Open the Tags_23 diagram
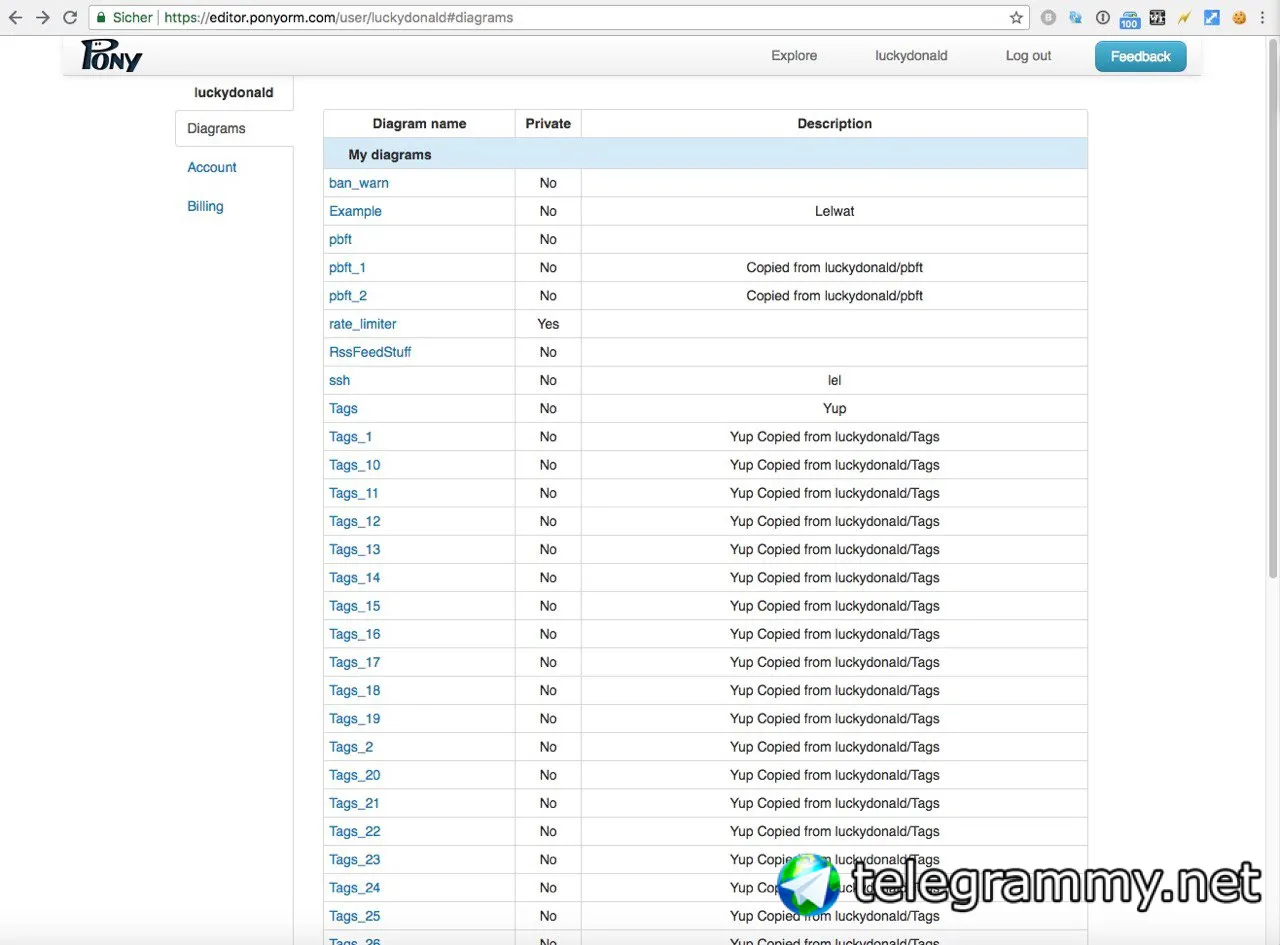The height and width of the screenshot is (945, 1280). pos(355,859)
